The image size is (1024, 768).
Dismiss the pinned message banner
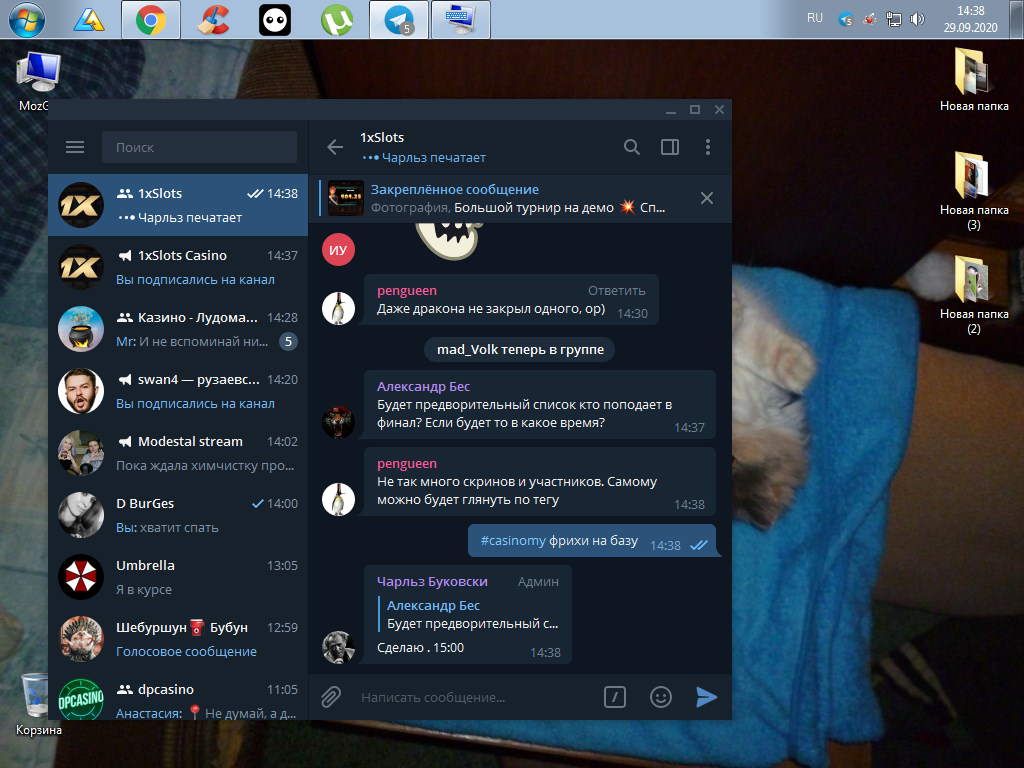pyautogui.click(x=707, y=198)
